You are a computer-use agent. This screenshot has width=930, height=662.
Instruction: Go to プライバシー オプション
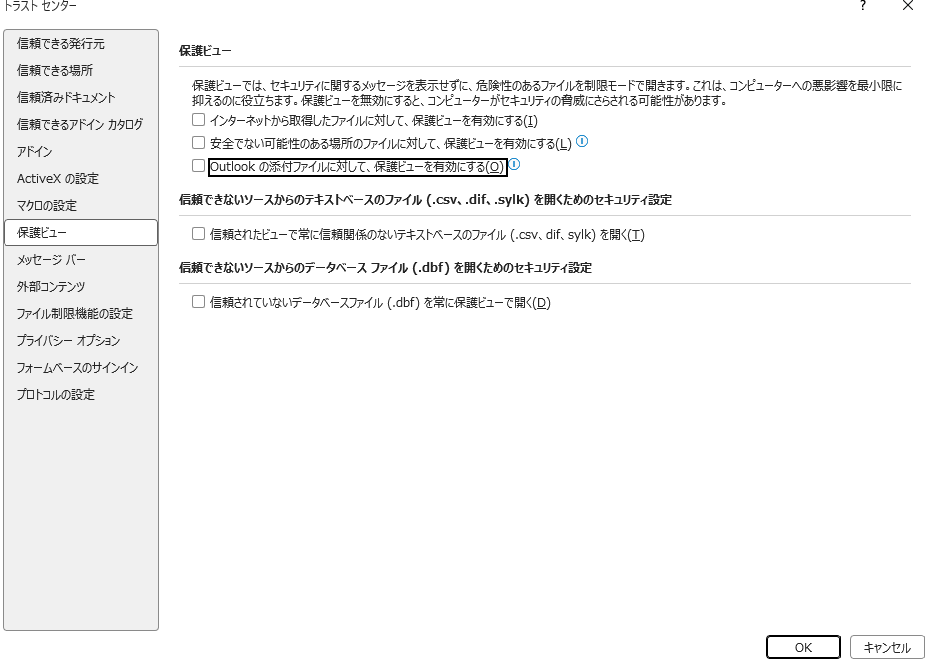pos(68,341)
